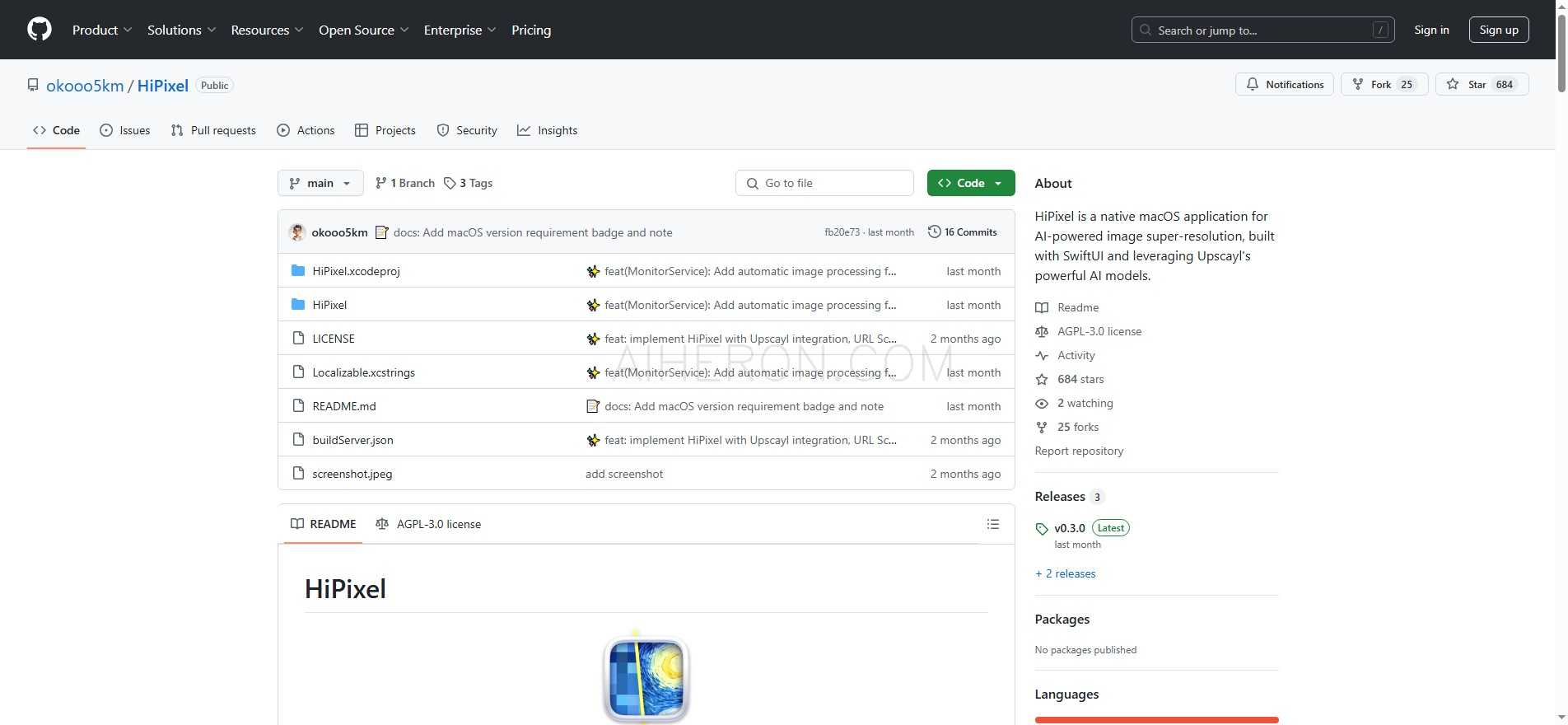This screenshot has height=725, width=1568.
Task: Select the AGPL-3.0 license tab
Action: coord(428,524)
